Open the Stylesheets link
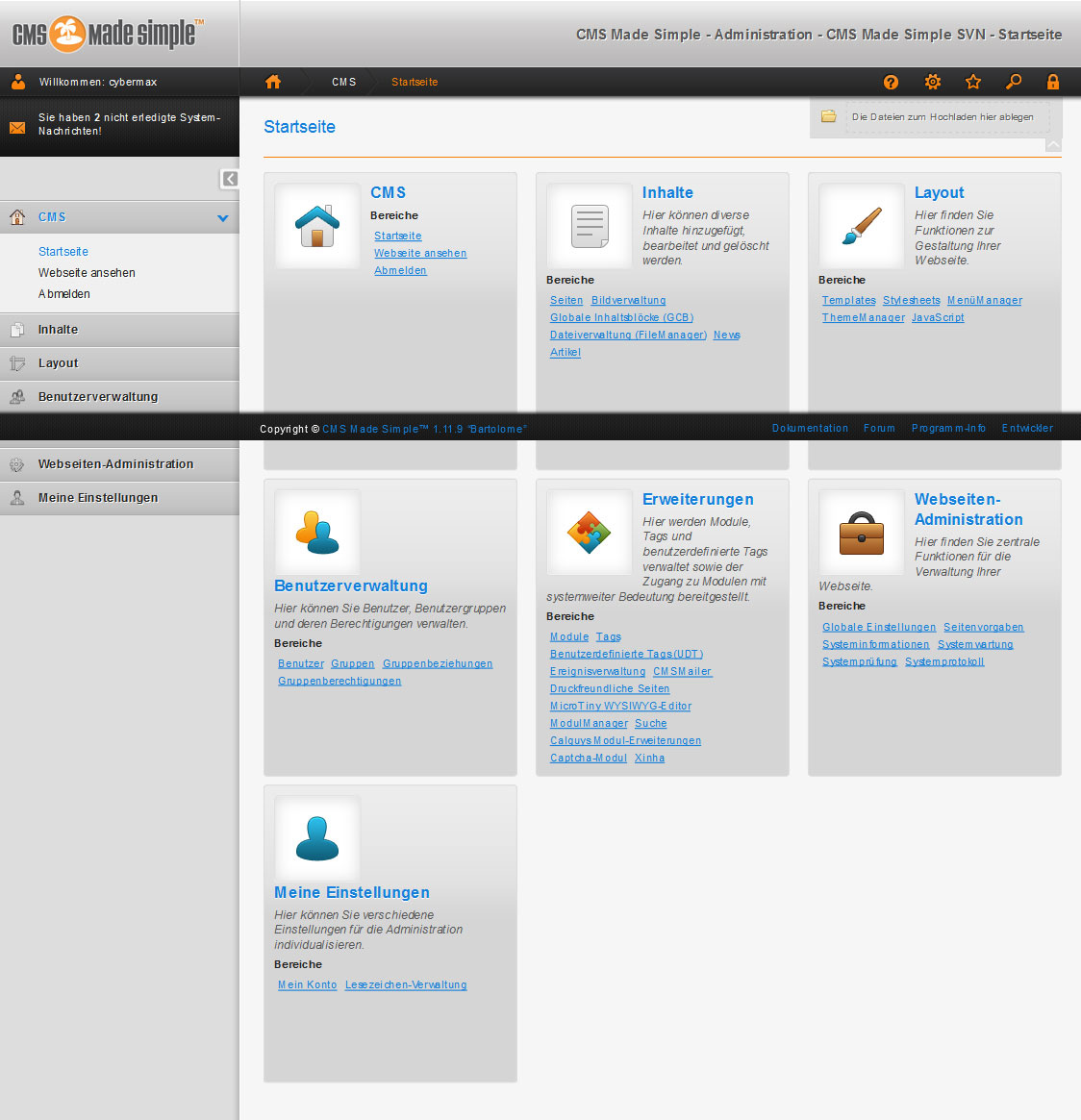This screenshot has height=1120, width=1081. [912, 300]
